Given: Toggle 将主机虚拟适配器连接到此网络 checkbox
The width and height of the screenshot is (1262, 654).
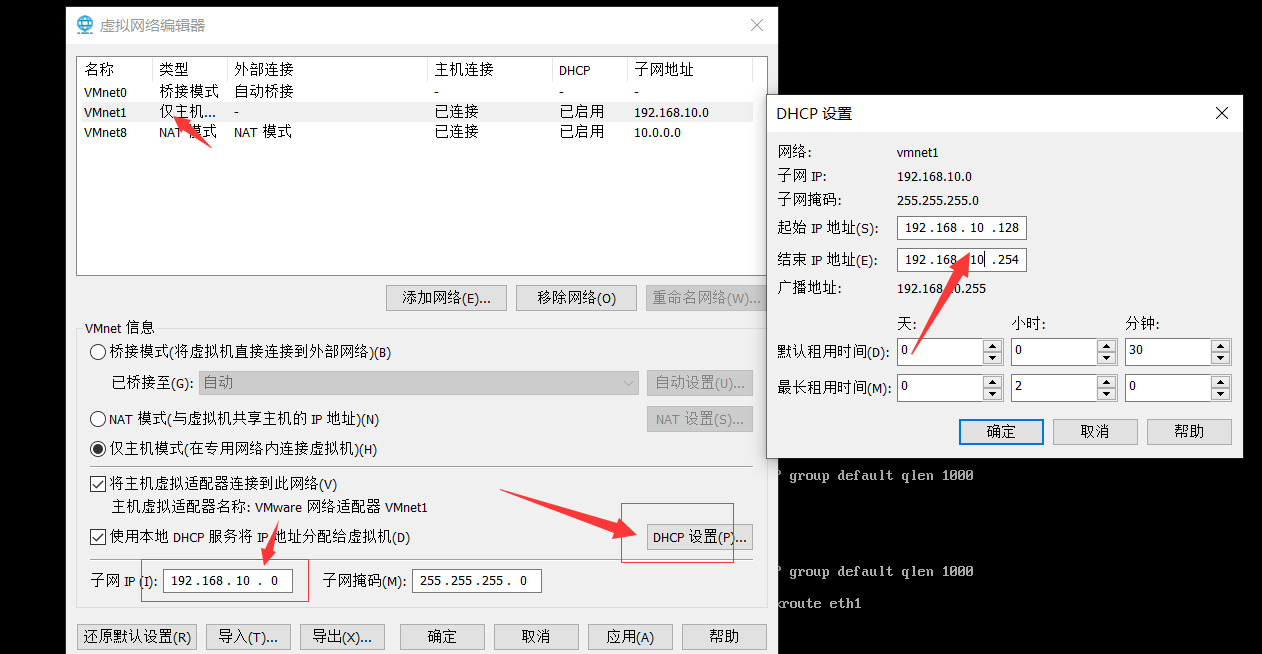Looking at the screenshot, I should click(x=98, y=484).
